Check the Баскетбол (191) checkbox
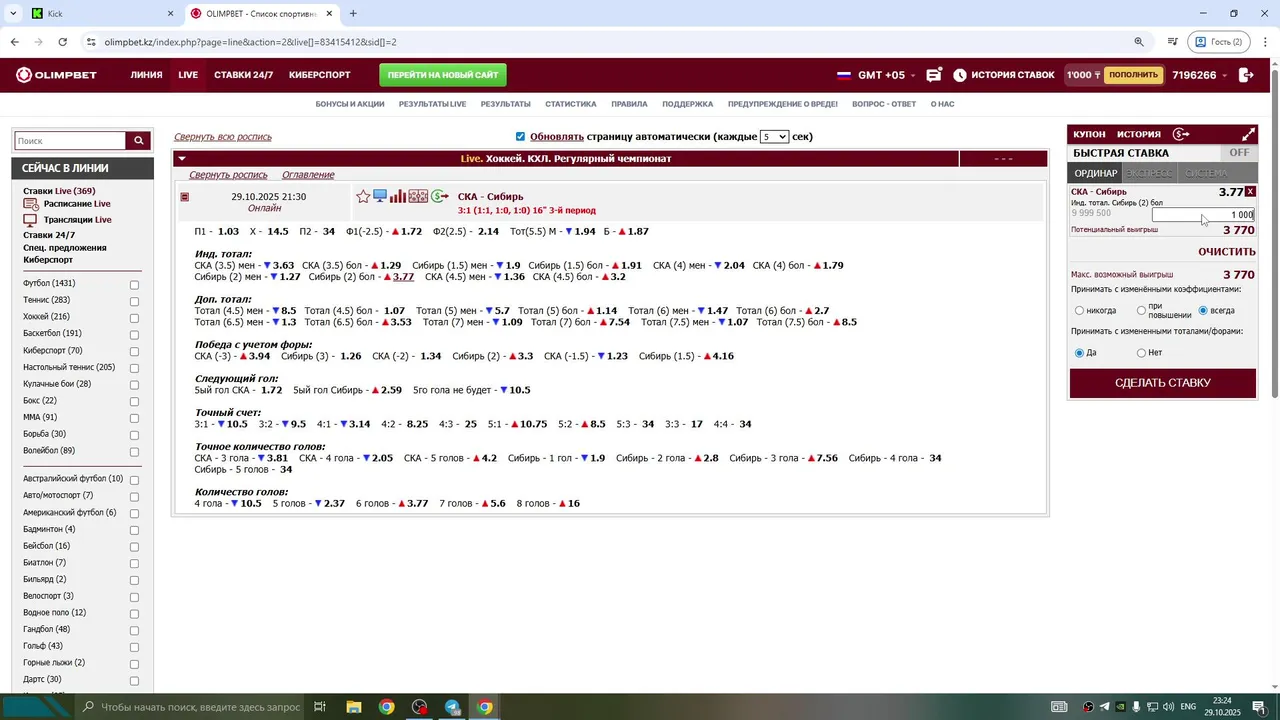1280x720 pixels. point(134,335)
